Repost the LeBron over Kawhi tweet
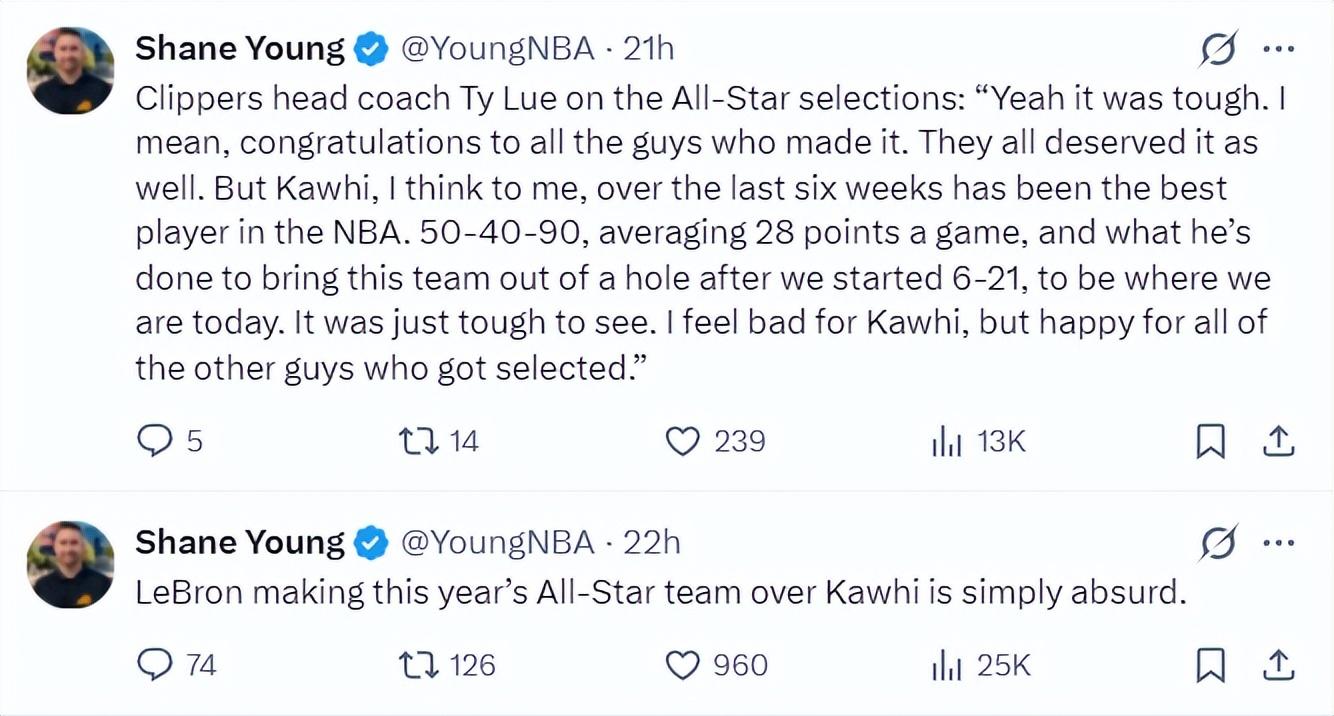The width and height of the screenshot is (1334, 716). [x=414, y=665]
